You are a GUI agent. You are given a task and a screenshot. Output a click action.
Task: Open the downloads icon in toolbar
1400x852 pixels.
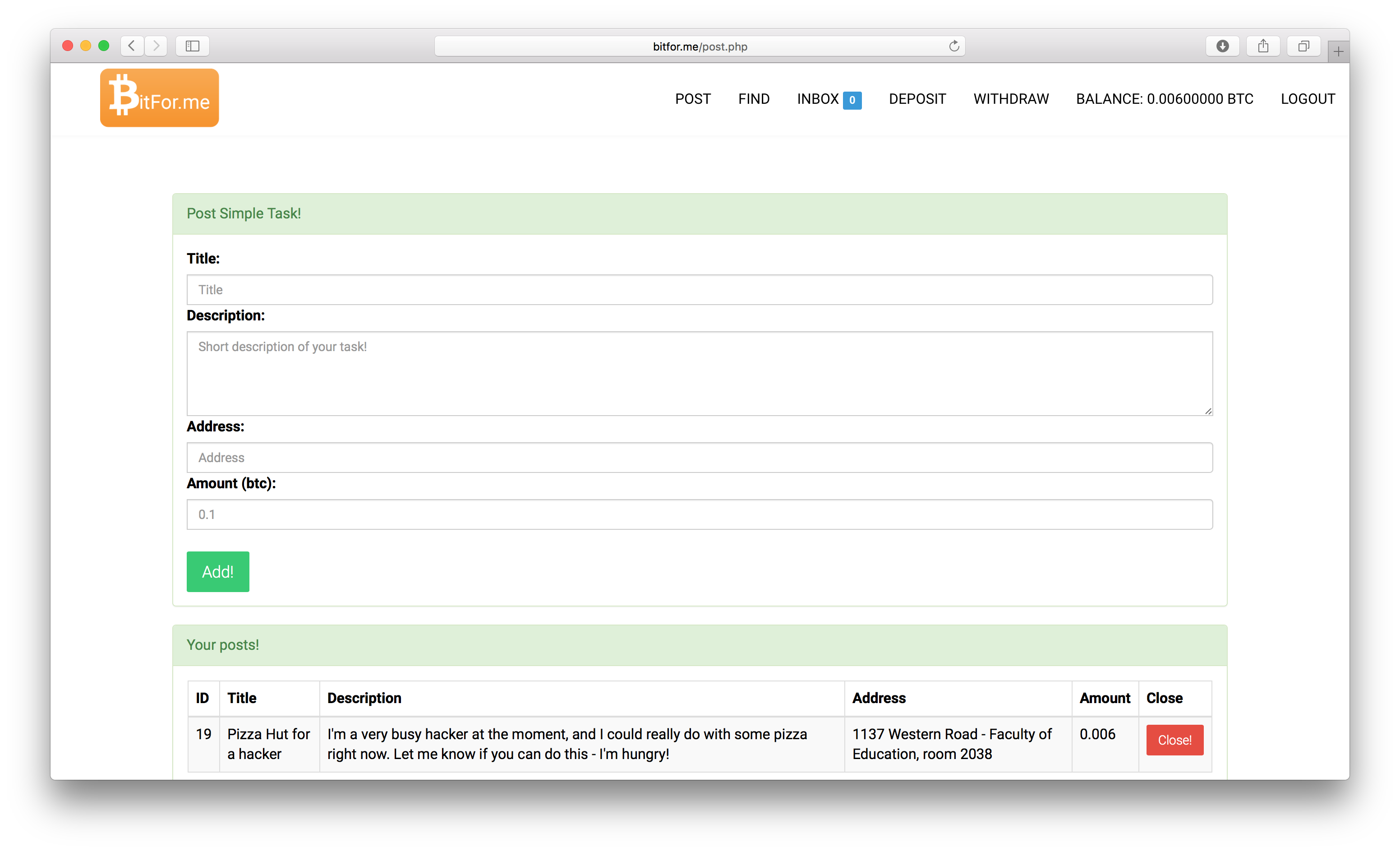[1222, 46]
